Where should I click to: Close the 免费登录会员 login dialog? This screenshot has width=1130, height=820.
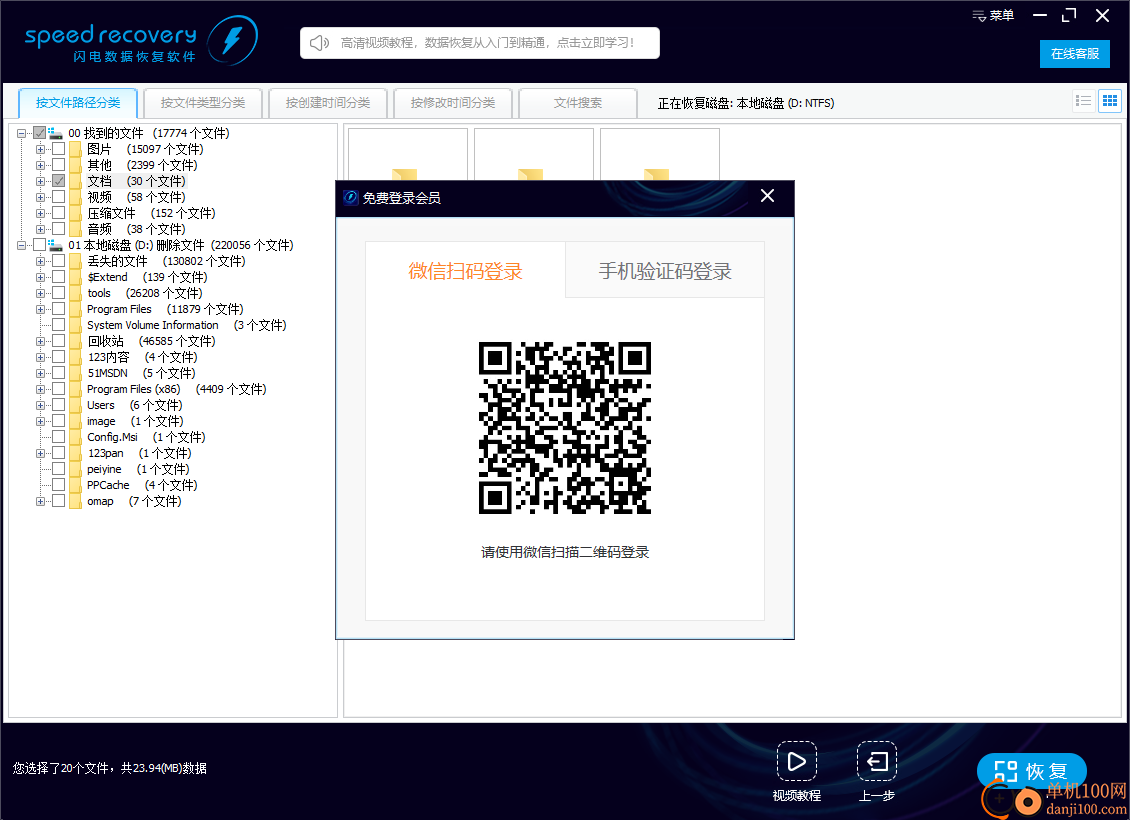click(768, 196)
